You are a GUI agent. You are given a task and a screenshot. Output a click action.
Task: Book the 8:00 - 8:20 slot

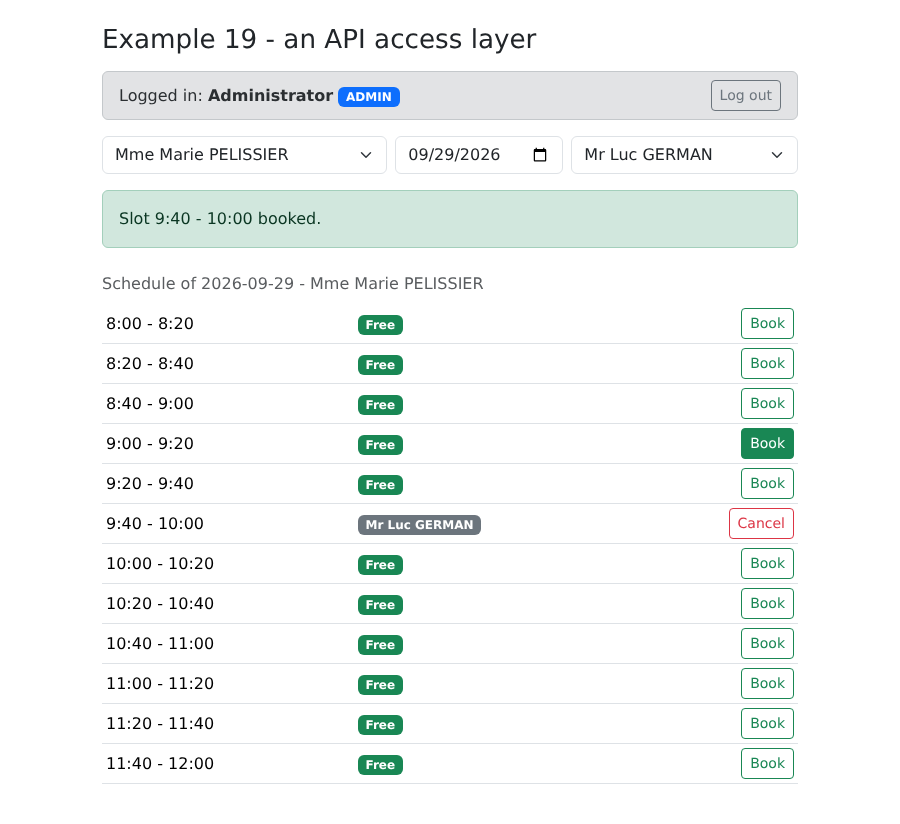click(x=767, y=324)
